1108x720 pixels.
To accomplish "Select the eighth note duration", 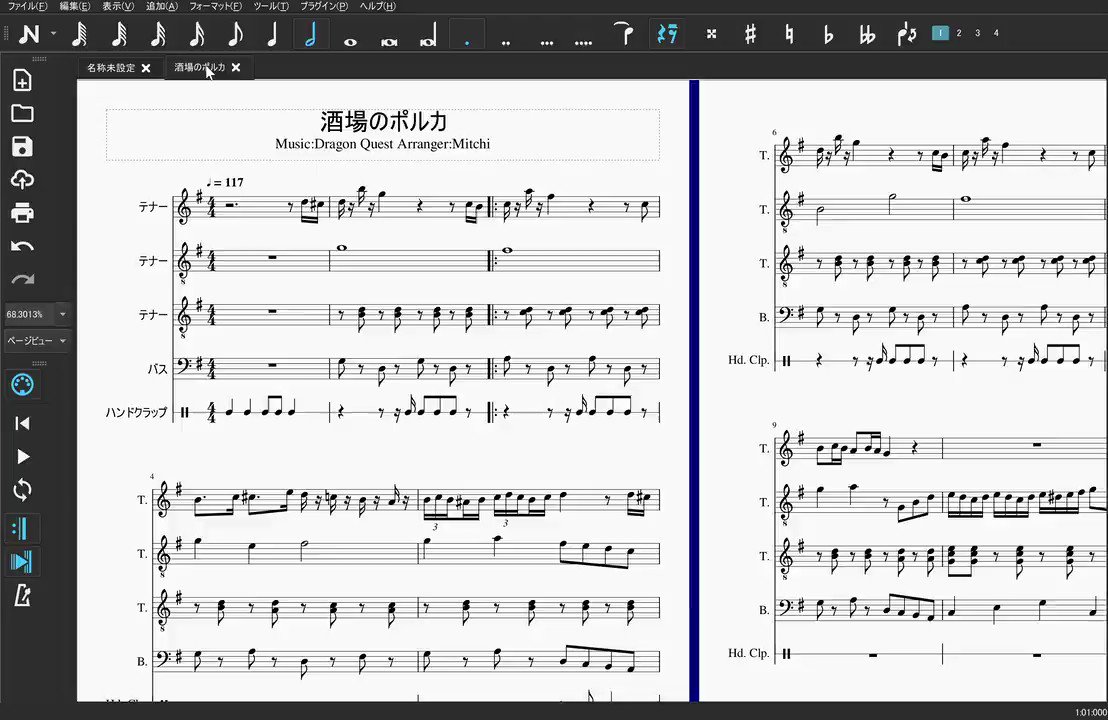I will click(235, 34).
